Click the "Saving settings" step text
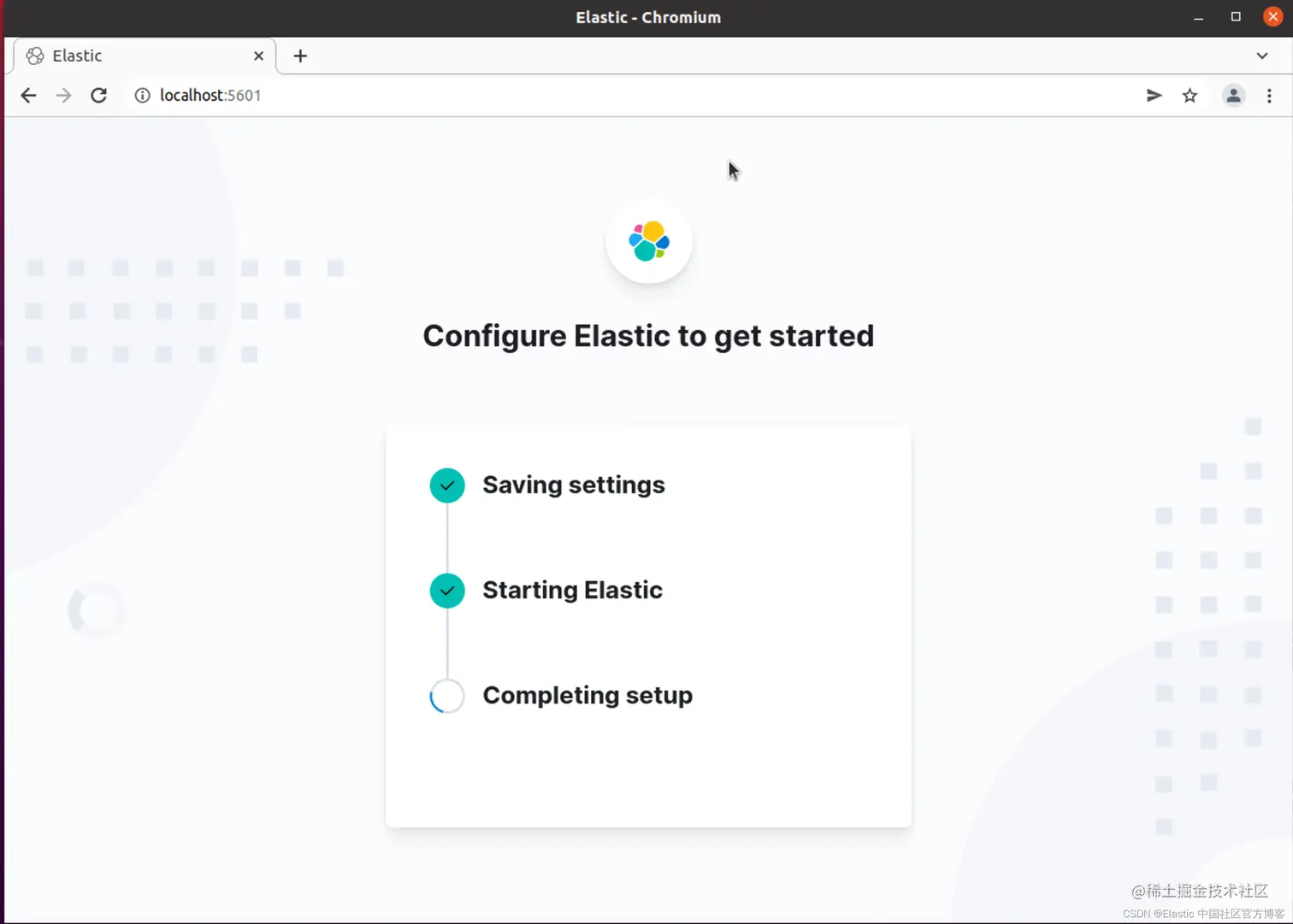 (x=574, y=486)
